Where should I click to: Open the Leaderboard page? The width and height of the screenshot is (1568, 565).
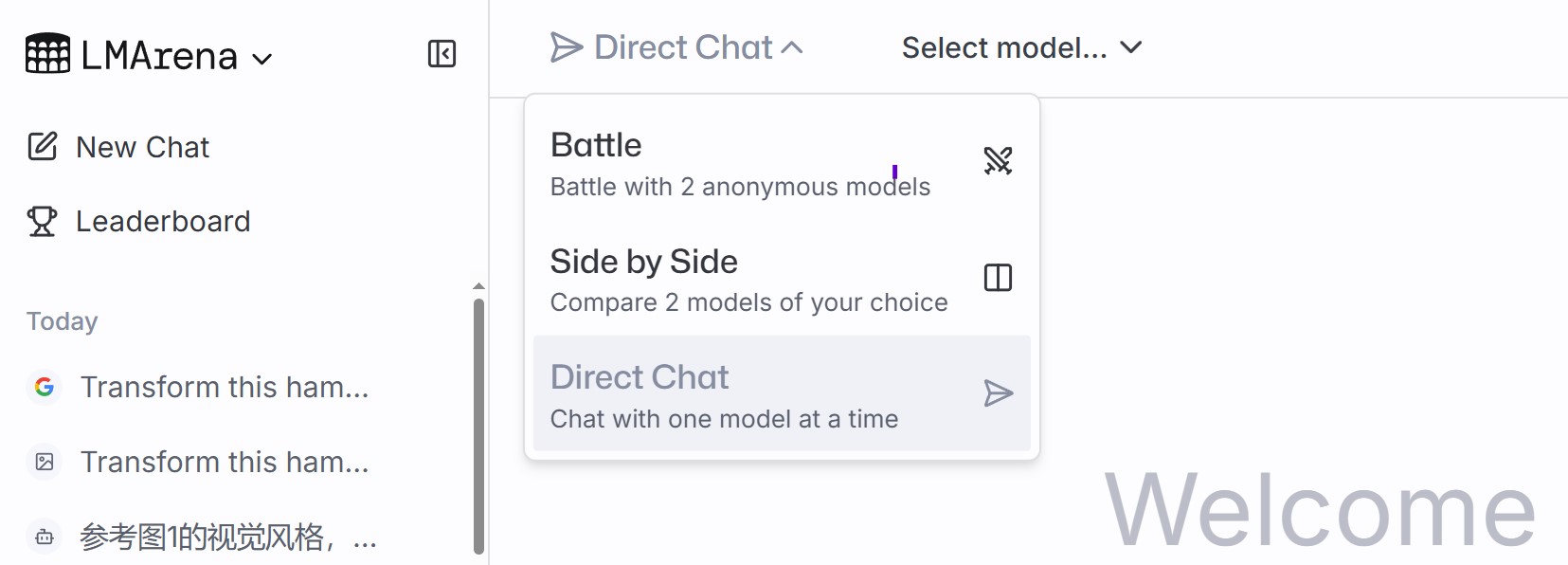163,221
